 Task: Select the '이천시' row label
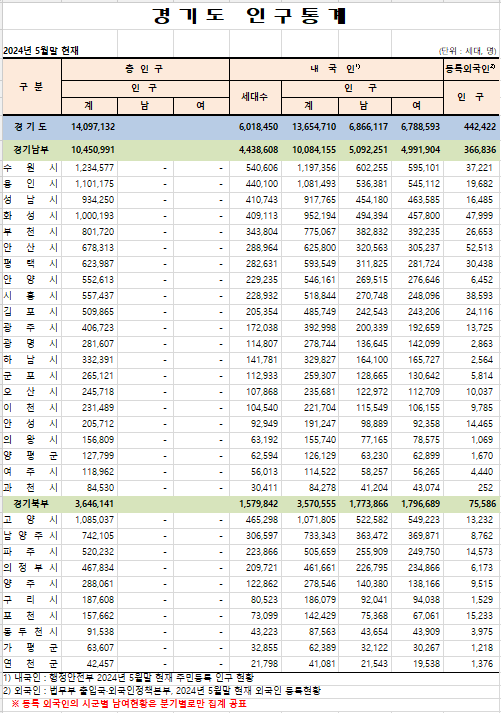30,408
